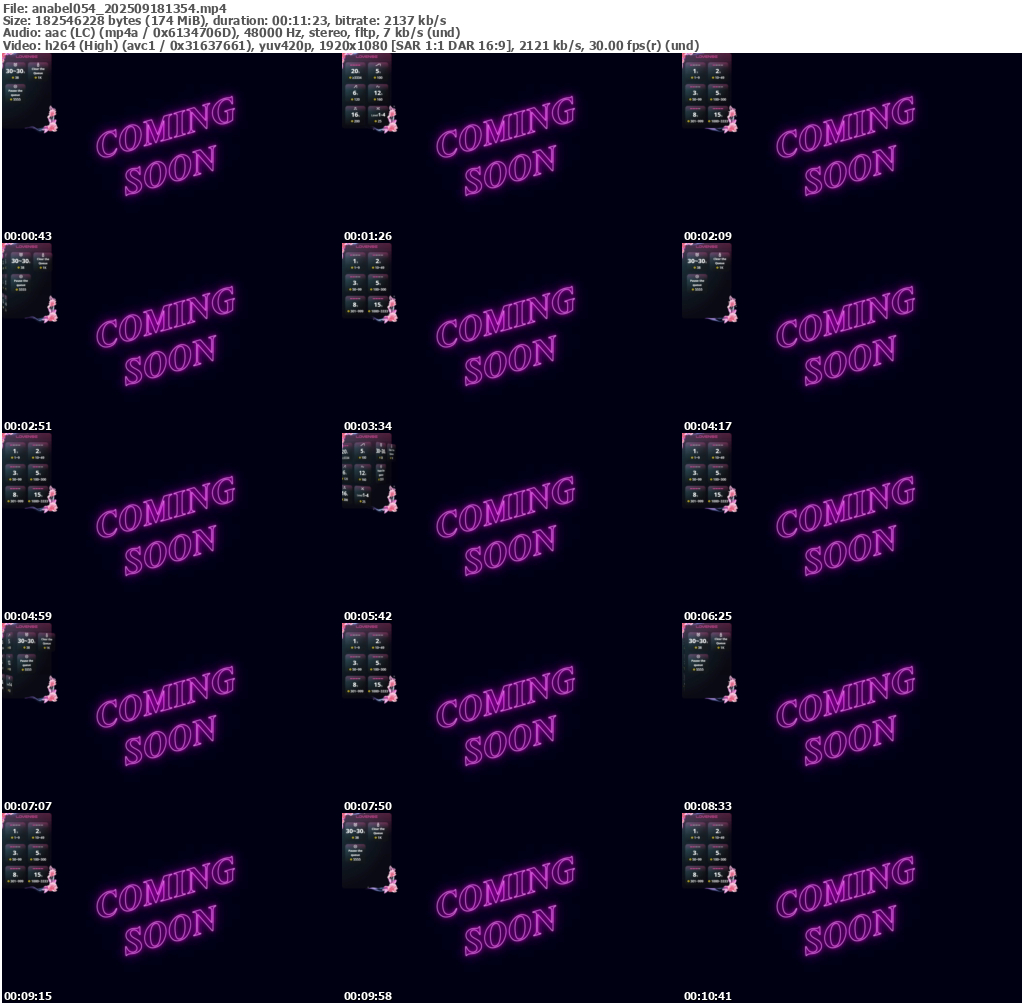View the preview frame labeled 00:05:42
1024x1003 pixels.
point(512,528)
